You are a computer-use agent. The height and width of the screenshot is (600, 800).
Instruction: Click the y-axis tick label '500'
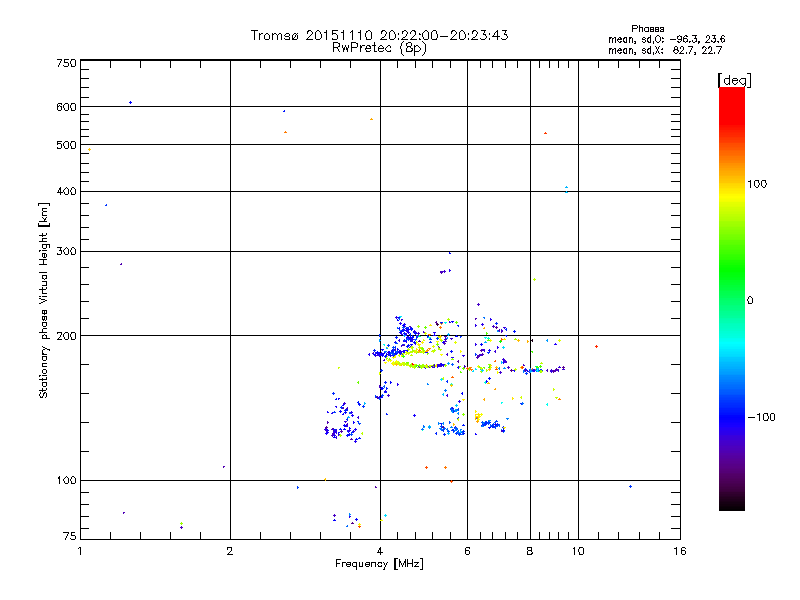point(66,145)
